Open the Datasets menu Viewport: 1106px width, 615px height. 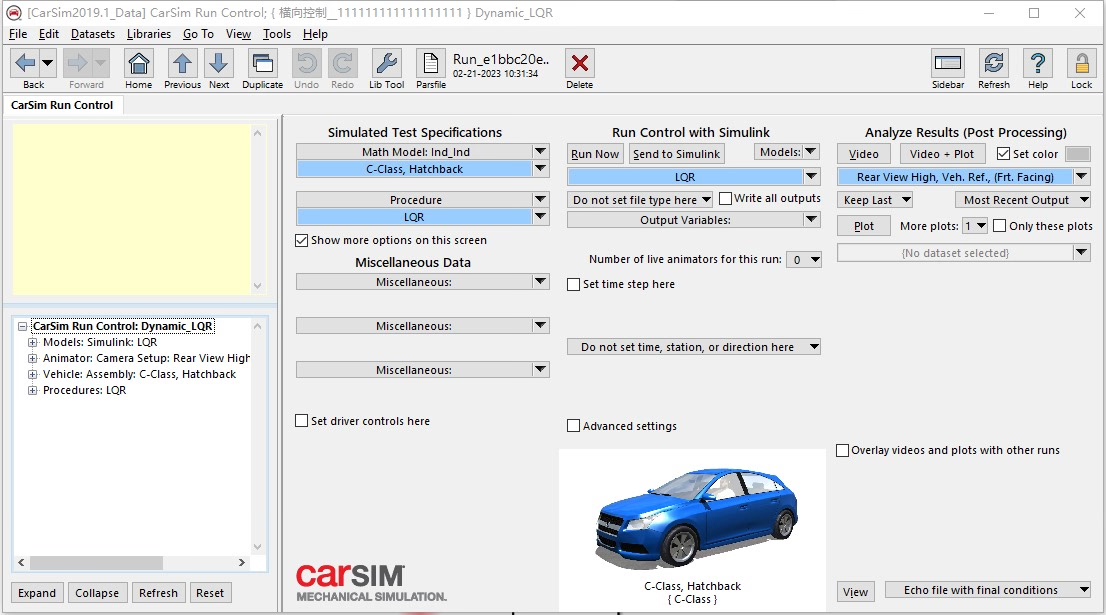point(92,34)
